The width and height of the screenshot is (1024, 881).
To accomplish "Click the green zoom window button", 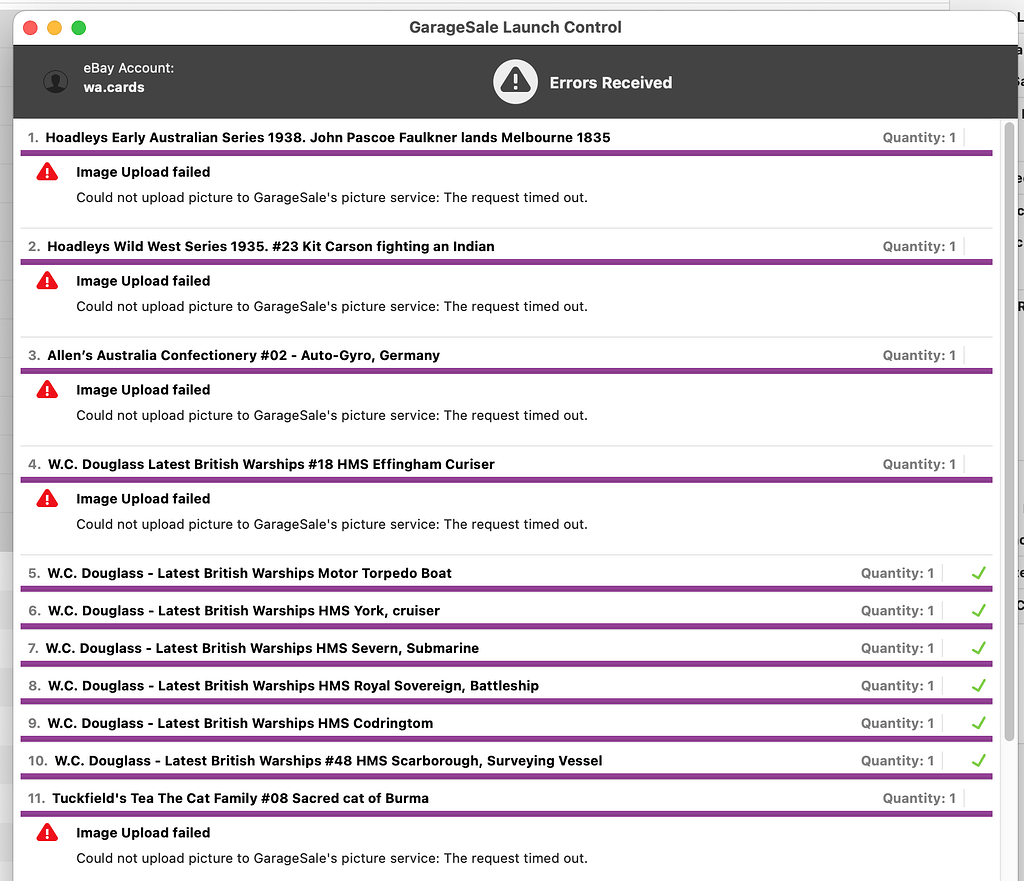I will pyautogui.click(x=78, y=28).
